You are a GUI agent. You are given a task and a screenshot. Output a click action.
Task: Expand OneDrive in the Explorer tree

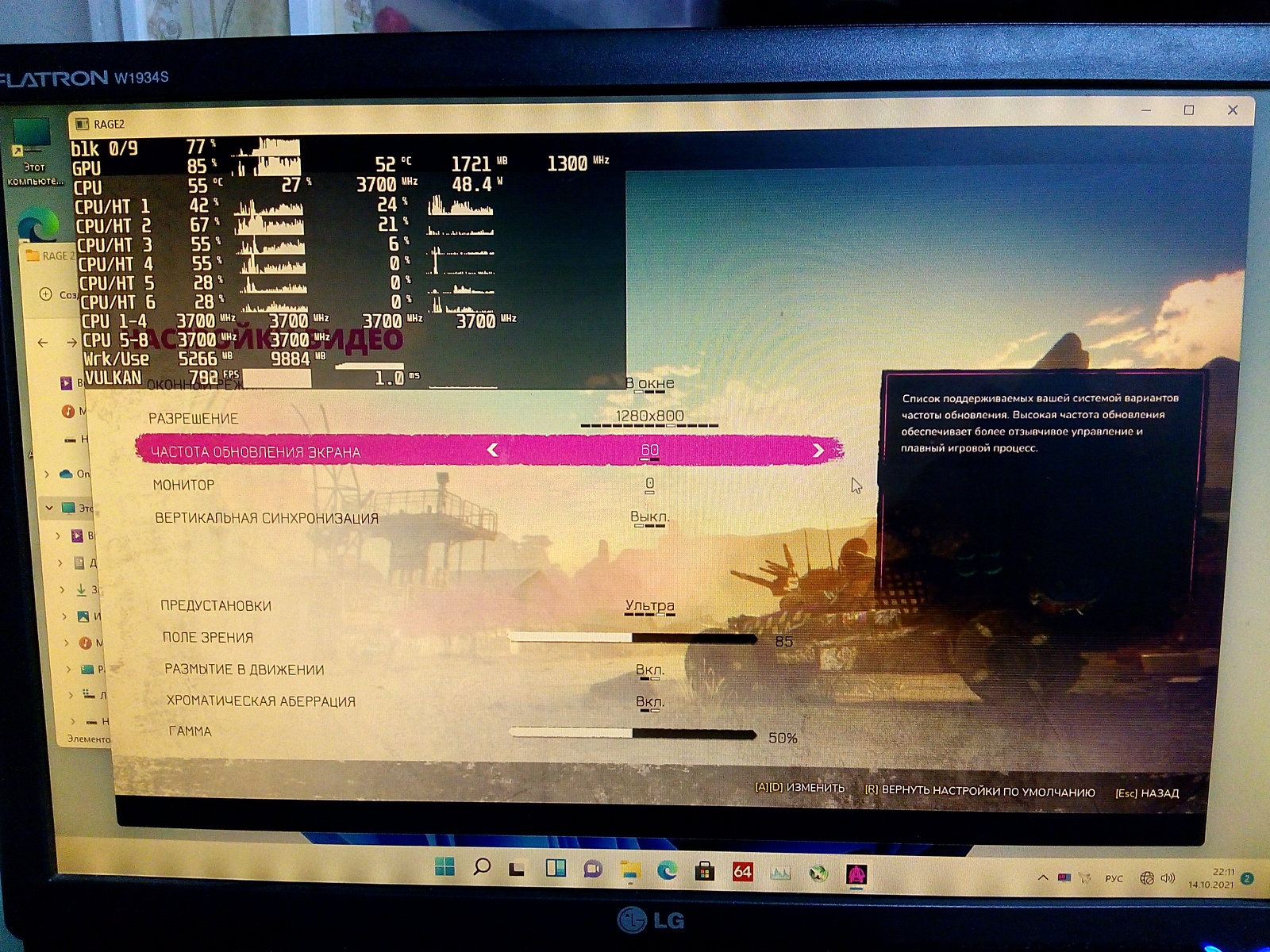pyautogui.click(x=47, y=474)
